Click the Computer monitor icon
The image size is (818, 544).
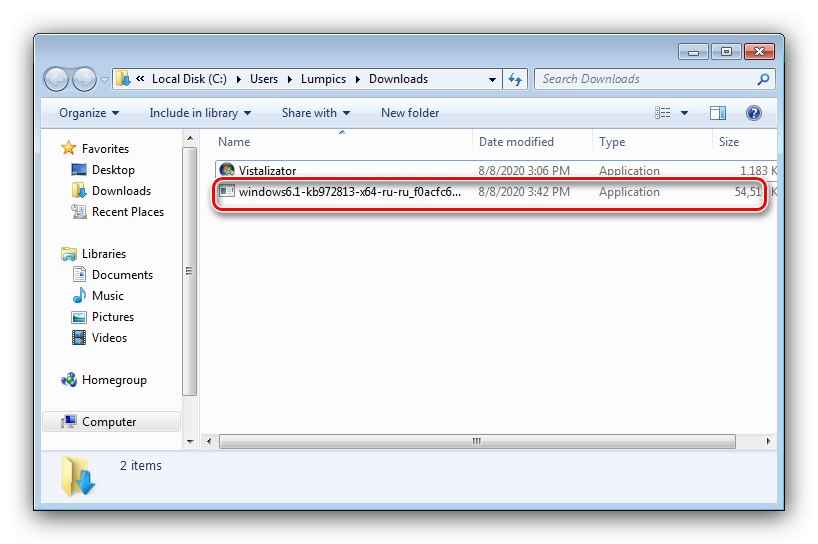pos(69,421)
